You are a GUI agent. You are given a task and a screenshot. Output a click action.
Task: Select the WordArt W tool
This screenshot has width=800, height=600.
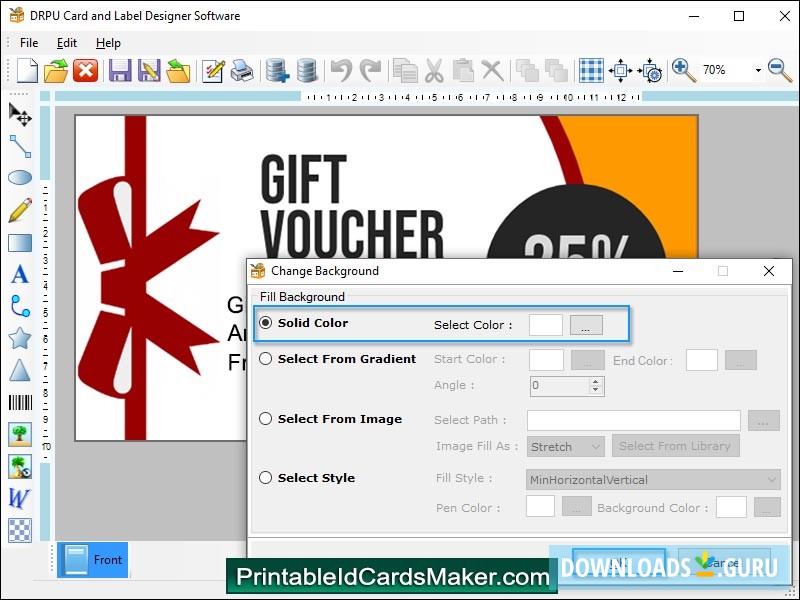(20, 498)
